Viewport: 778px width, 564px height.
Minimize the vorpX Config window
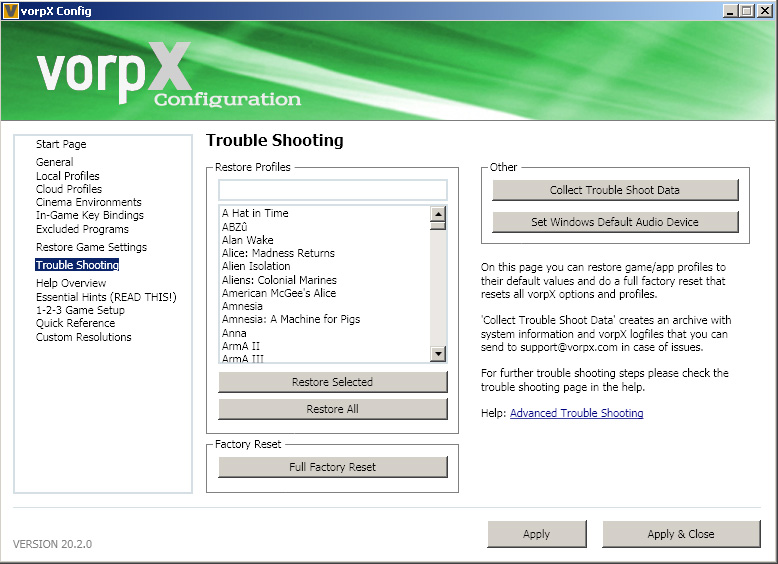coord(729,11)
